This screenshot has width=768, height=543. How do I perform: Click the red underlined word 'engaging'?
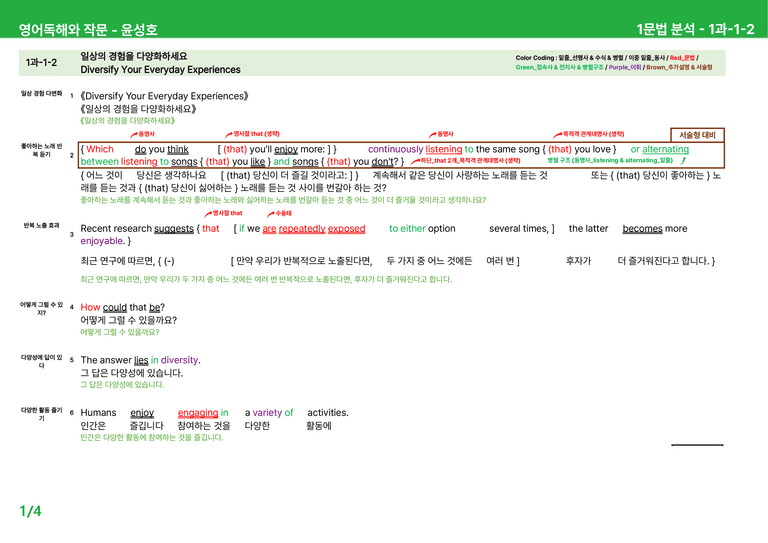198,413
